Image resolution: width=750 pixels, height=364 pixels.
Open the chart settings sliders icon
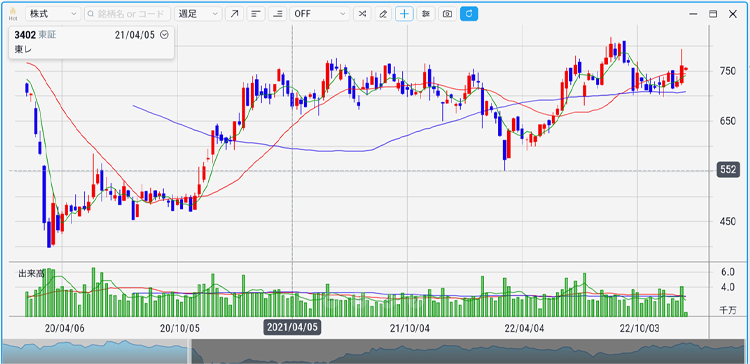(425, 13)
